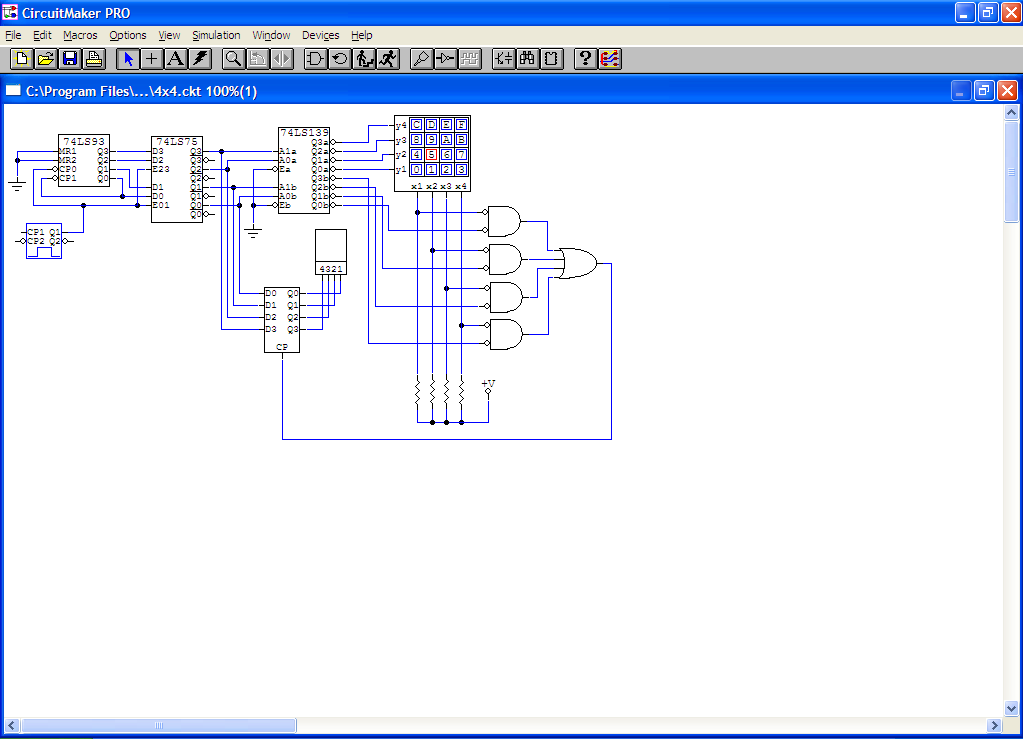1023x739 pixels.
Task: Open Find with the binoculars icon
Action: pyautogui.click(x=527, y=58)
